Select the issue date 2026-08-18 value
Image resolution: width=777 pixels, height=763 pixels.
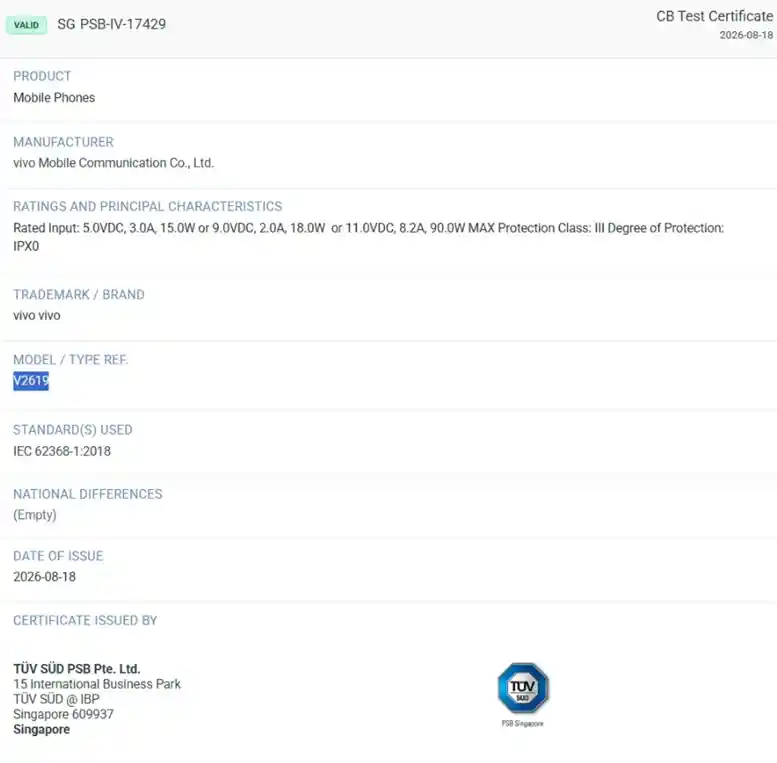pyautogui.click(x=45, y=577)
